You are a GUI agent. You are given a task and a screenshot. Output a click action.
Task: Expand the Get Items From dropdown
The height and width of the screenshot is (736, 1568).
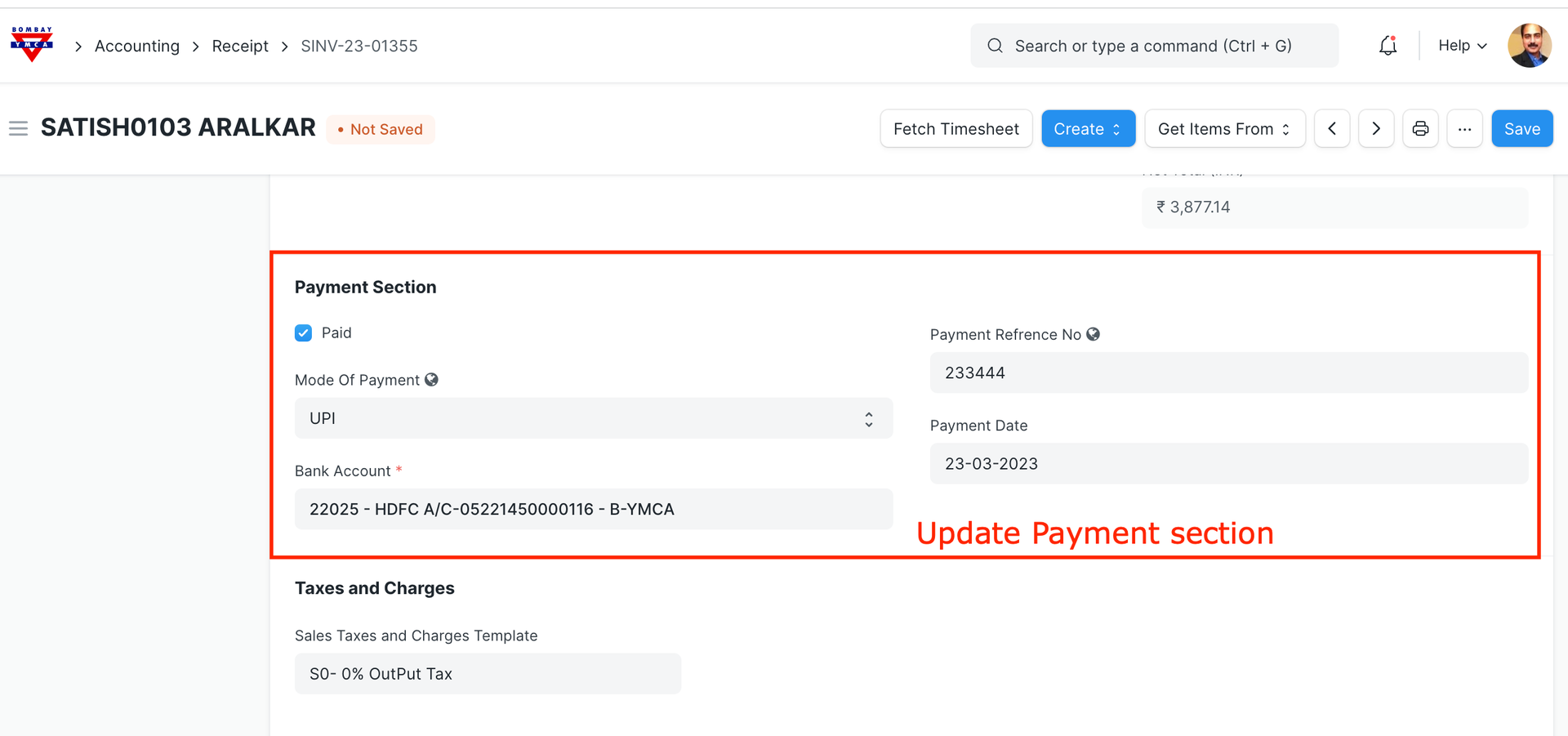(x=1224, y=129)
